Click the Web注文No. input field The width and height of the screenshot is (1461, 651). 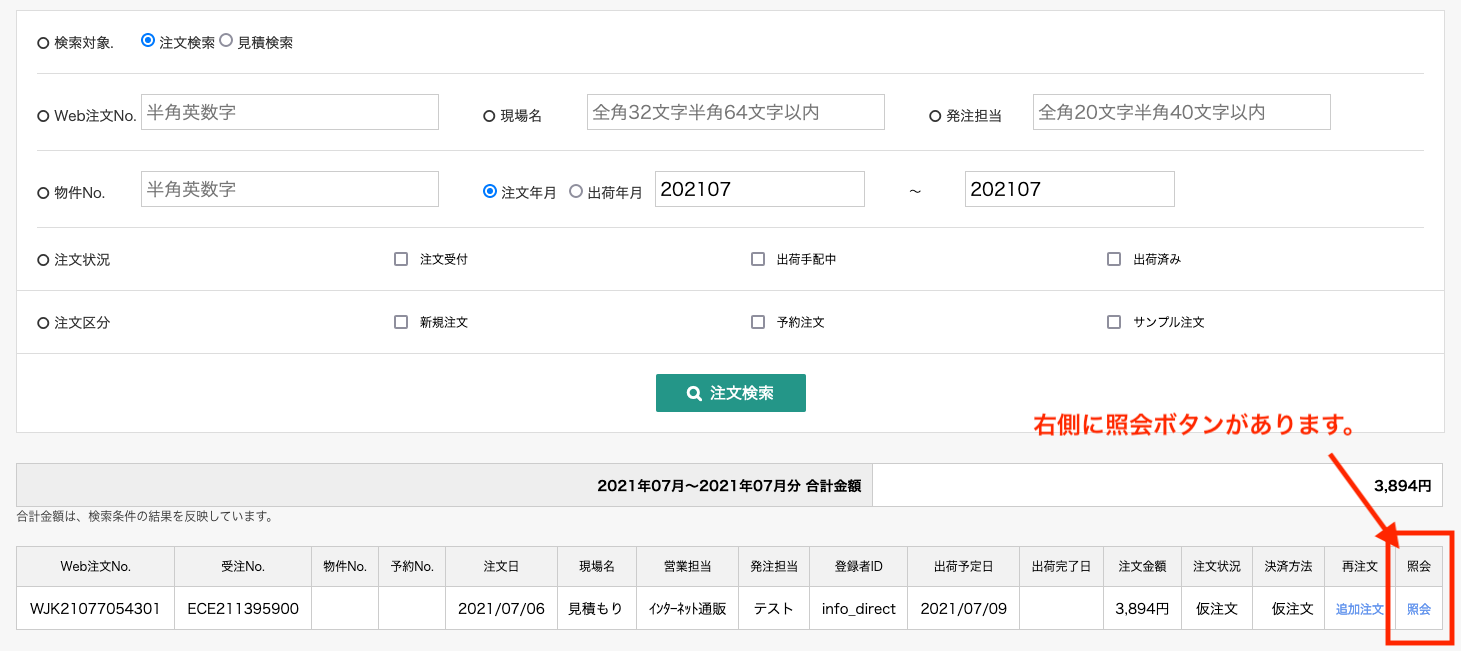tap(290, 112)
